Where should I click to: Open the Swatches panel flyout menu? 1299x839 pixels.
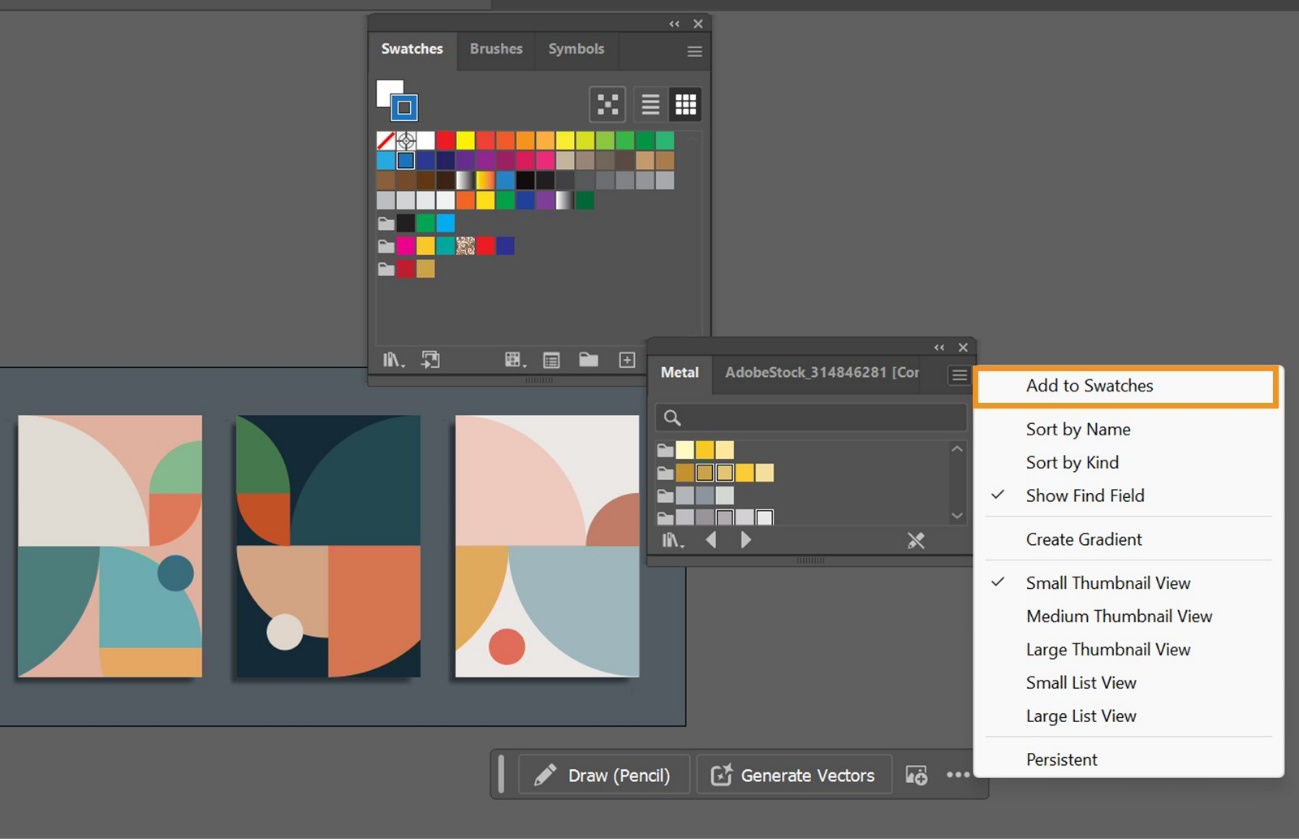coord(694,51)
